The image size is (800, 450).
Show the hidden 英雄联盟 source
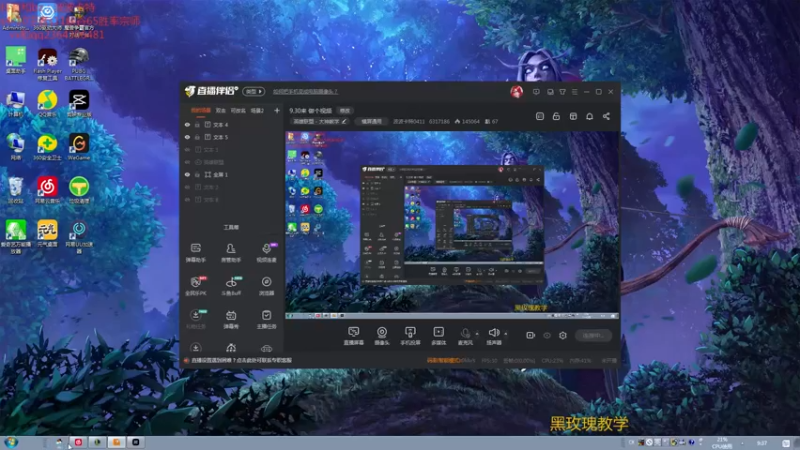click(187, 162)
